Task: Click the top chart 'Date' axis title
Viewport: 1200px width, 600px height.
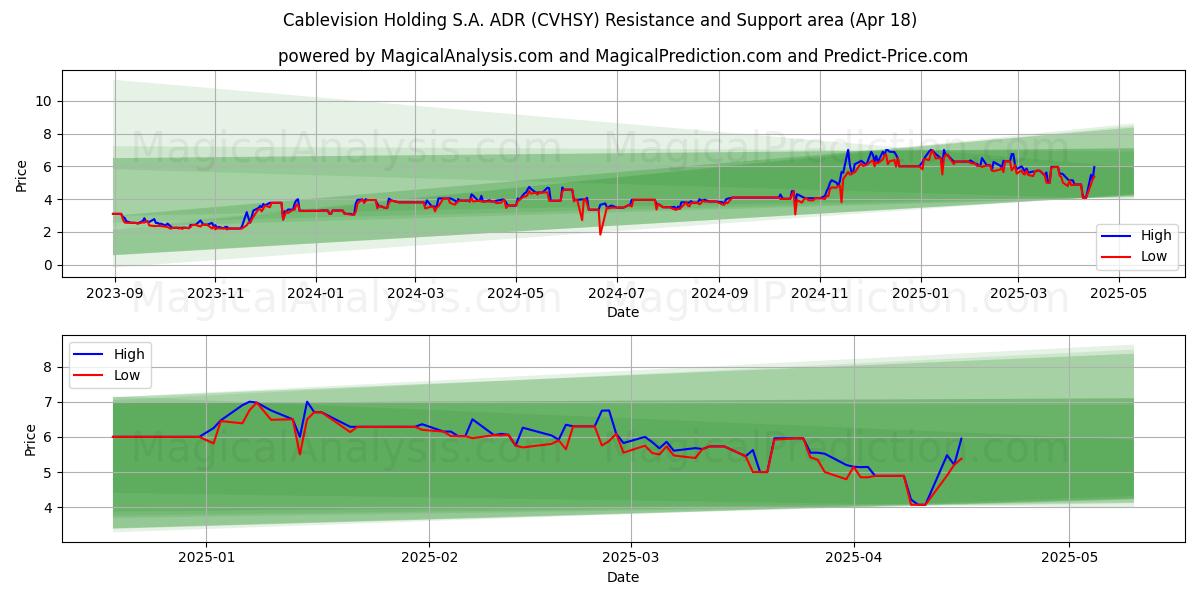Action: tap(623, 313)
